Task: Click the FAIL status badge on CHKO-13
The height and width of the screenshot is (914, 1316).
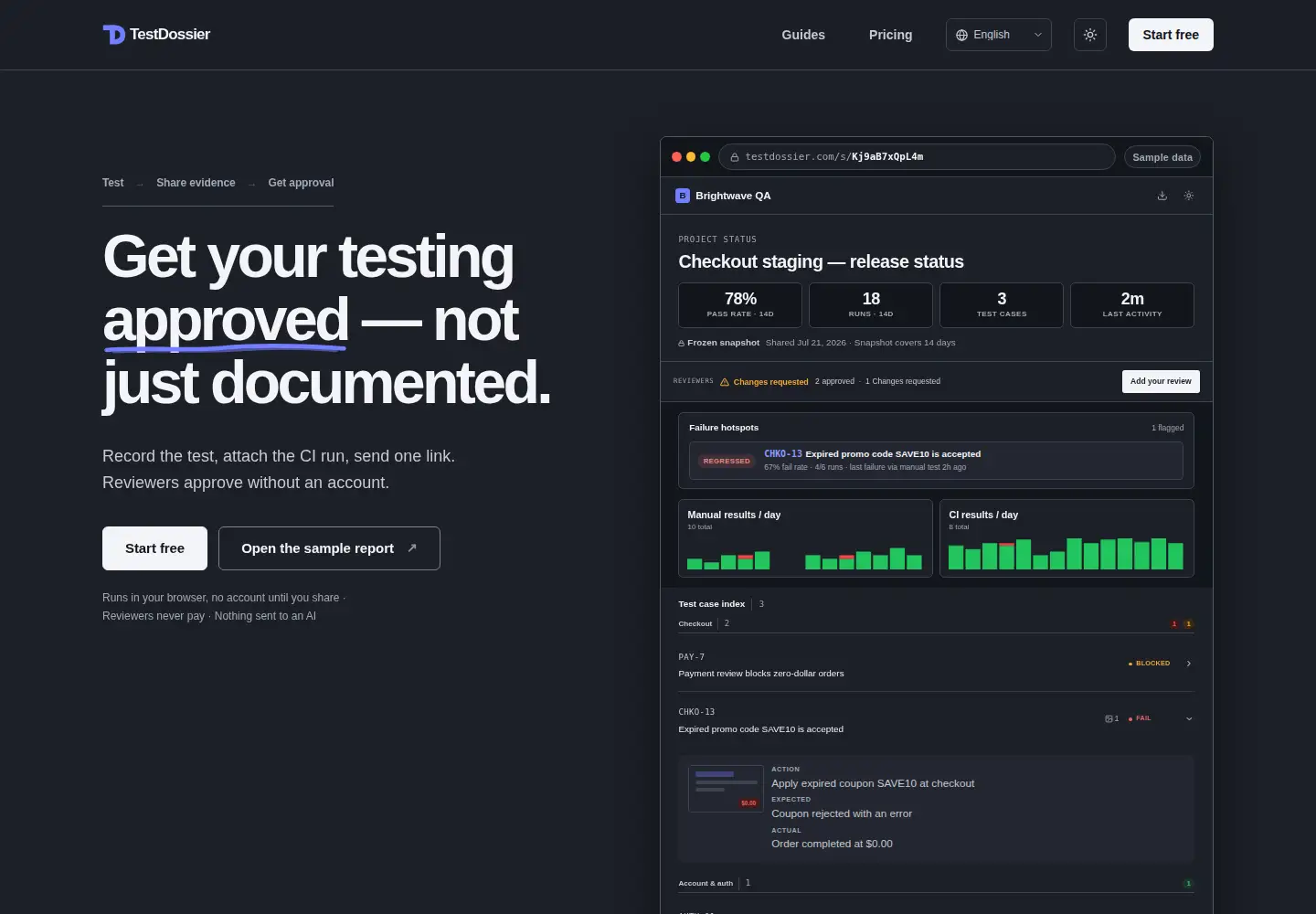Action: 1140,718
